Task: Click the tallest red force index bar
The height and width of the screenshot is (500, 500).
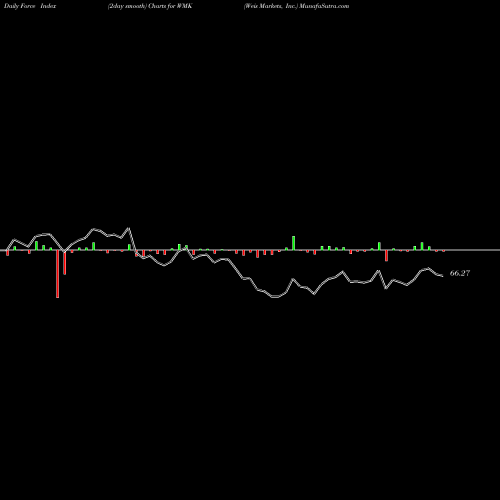Action: click(58, 274)
